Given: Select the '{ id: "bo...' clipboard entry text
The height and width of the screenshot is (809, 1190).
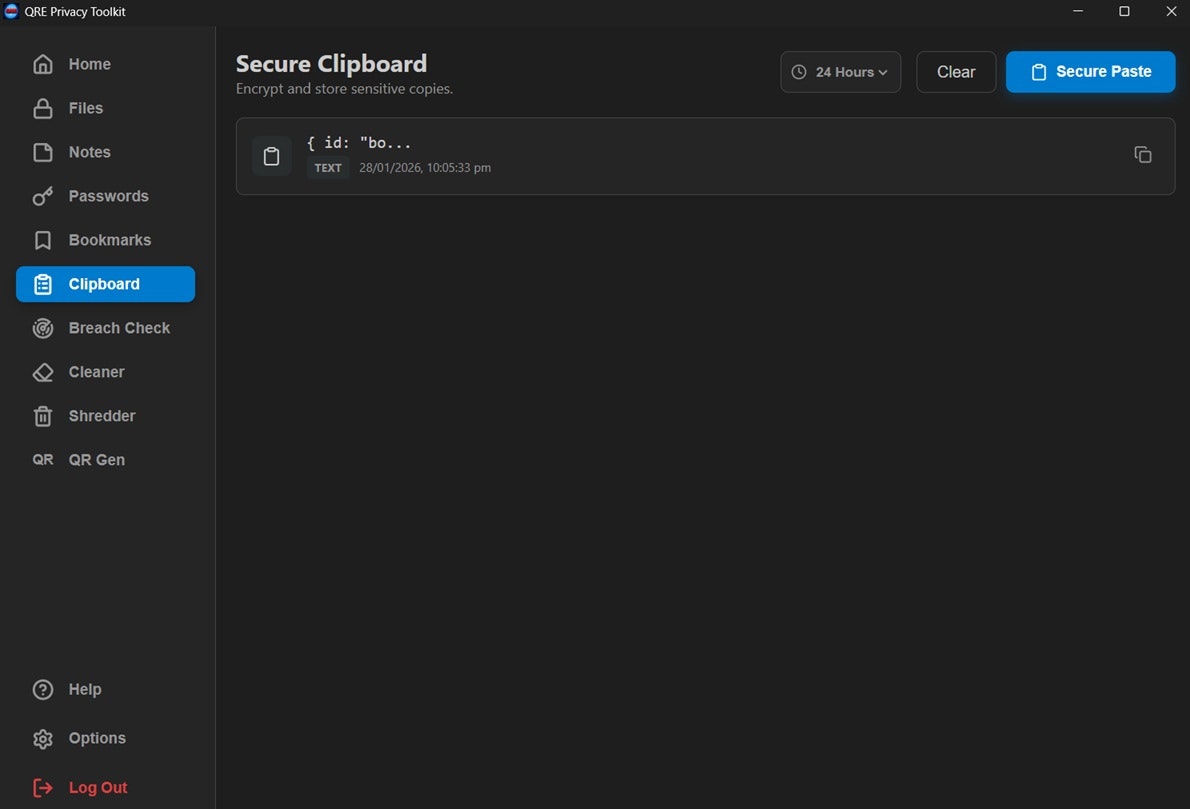Looking at the screenshot, I should point(358,143).
